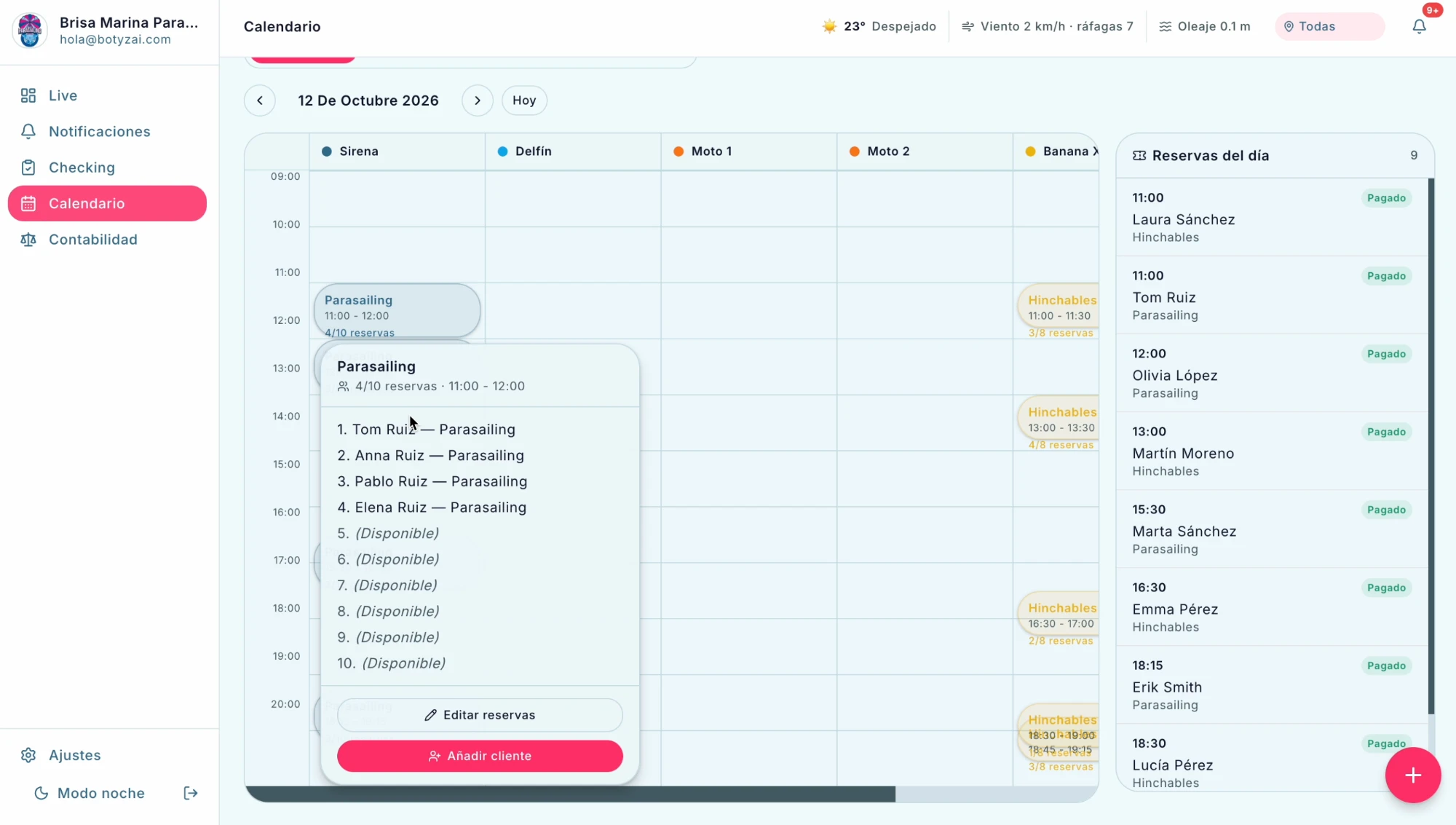Click the add-person icon in Añadir cliente
The image size is (1456, 825).
(435, 756)
